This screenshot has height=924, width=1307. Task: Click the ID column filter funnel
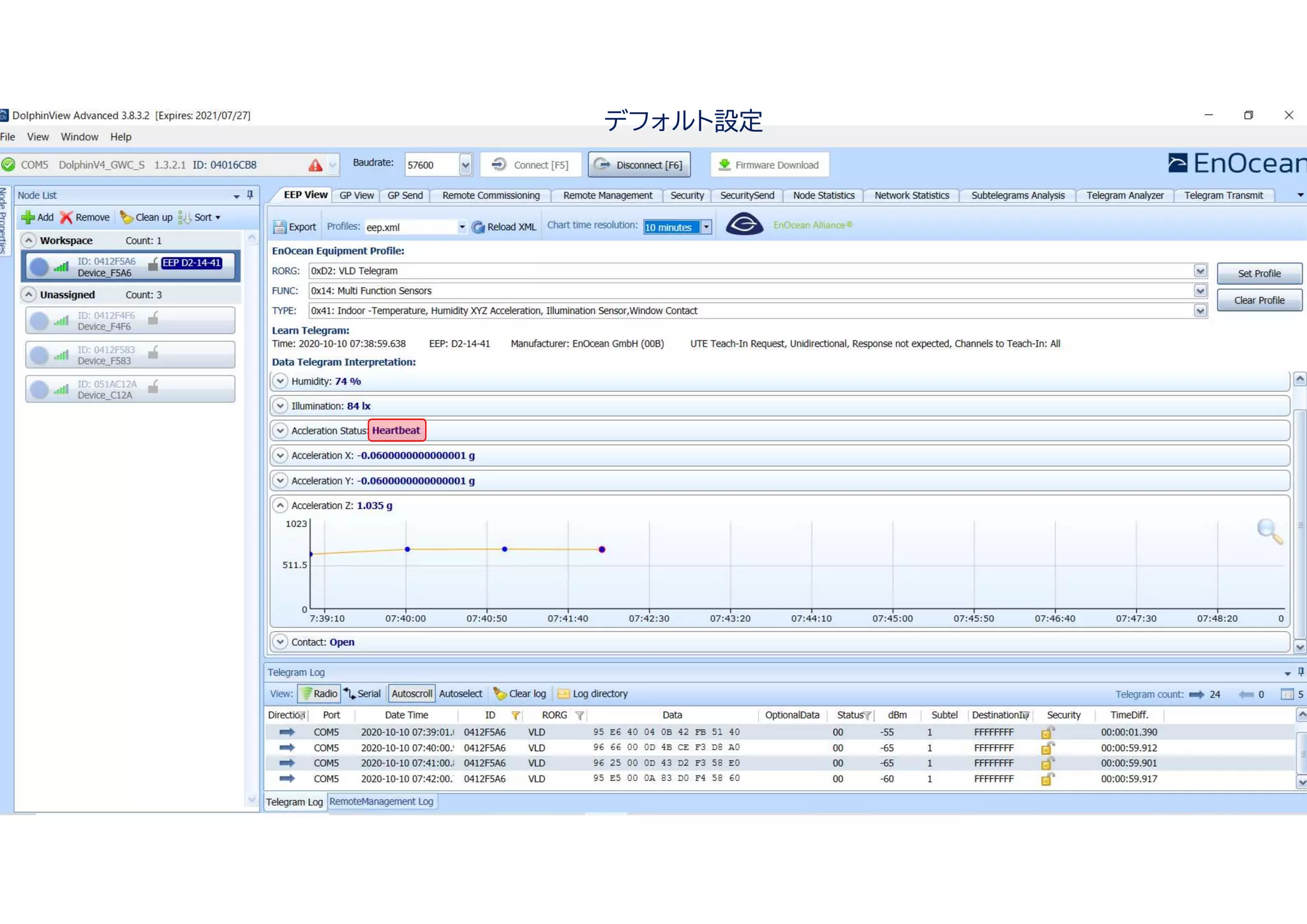coord(516,716)
